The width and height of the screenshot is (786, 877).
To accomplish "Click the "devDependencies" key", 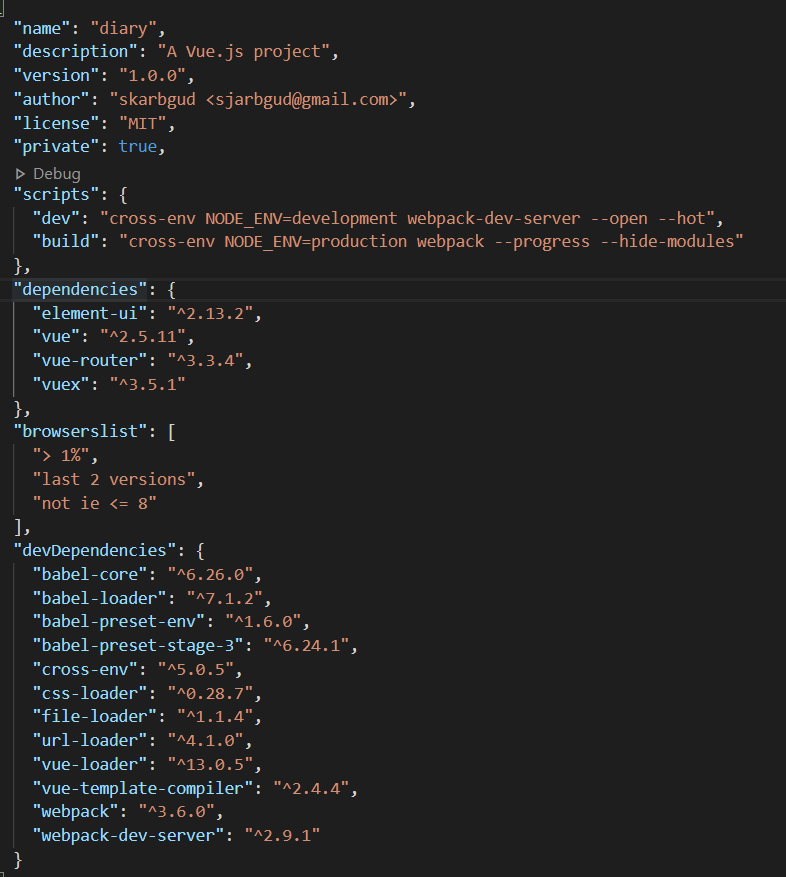I will coord(95,550).
